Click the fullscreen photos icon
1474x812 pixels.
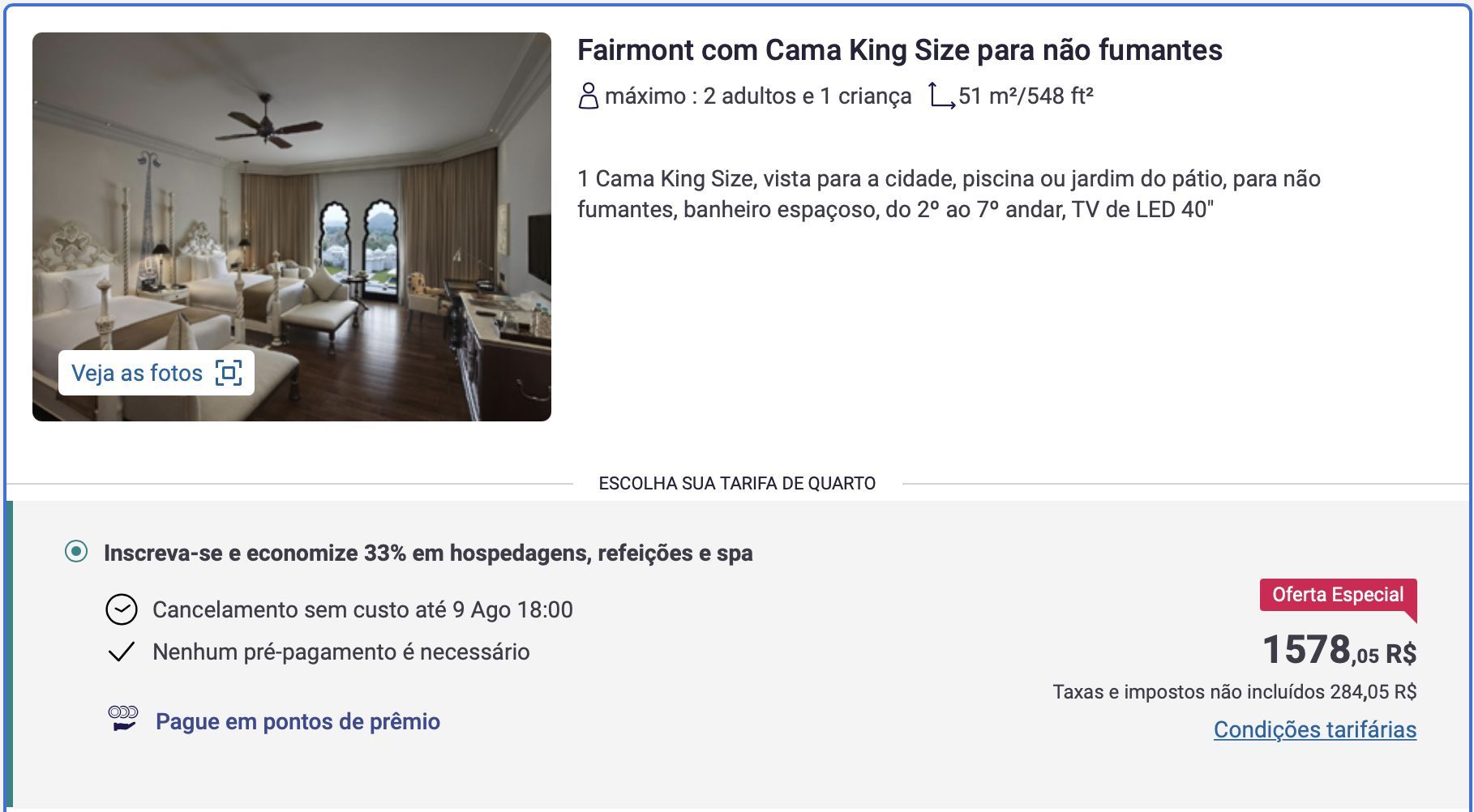pyautogui.click(x=229, y=373)
